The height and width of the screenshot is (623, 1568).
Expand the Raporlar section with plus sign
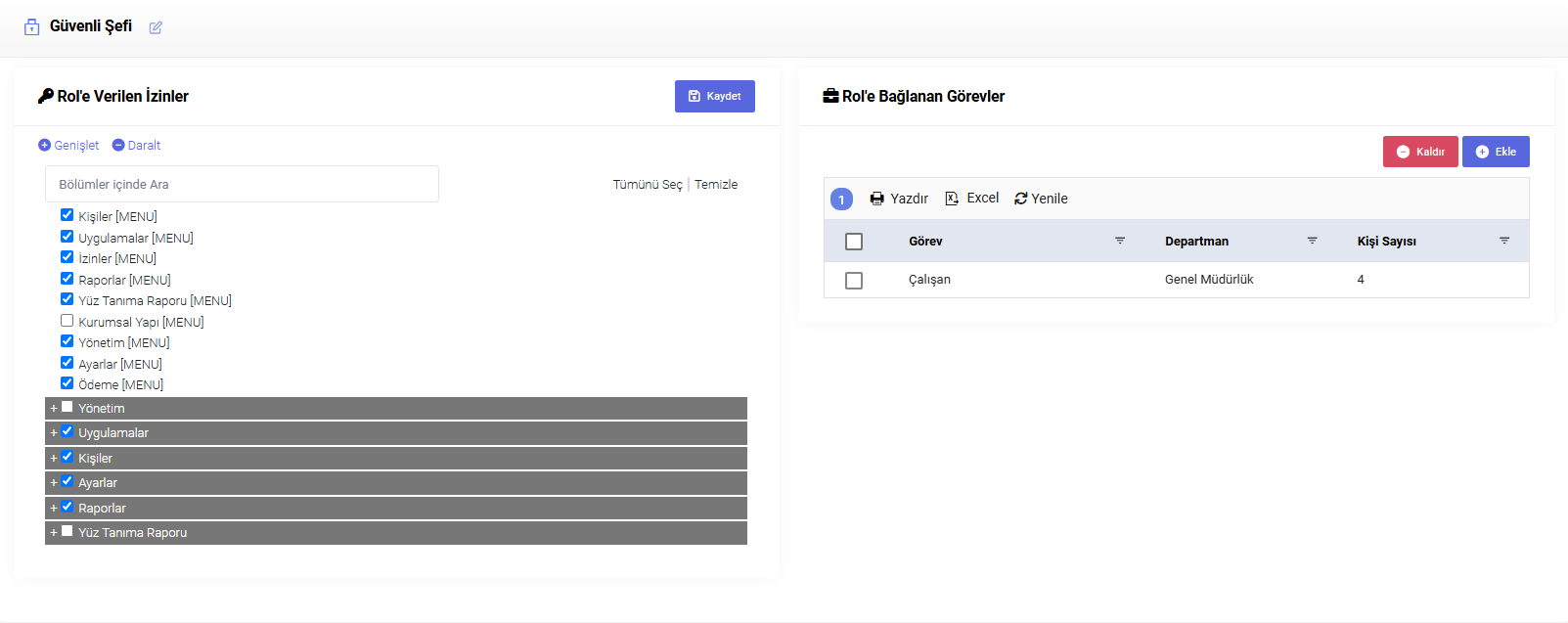click(x=54, y=509)
